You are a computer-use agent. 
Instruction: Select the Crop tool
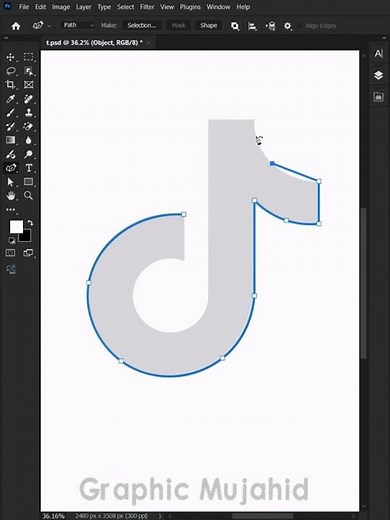tap(10, 85)
